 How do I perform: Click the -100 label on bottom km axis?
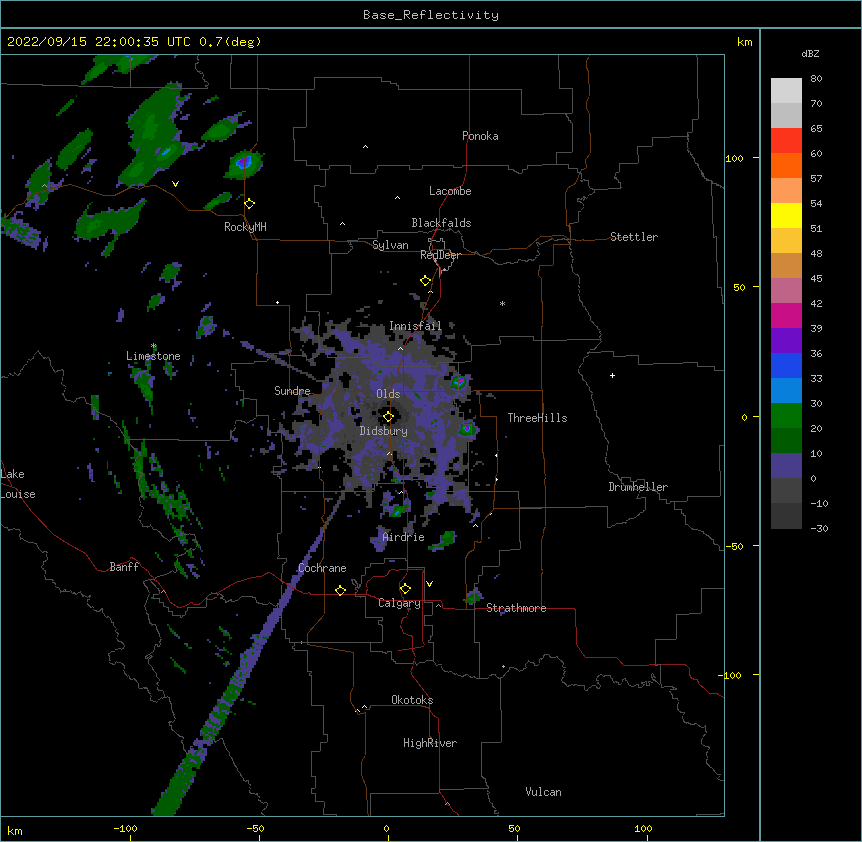125,828
